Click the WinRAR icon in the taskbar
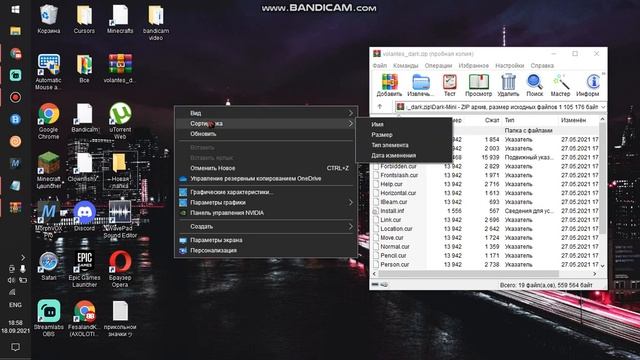640x360 pixels. (x=16, y=207)
